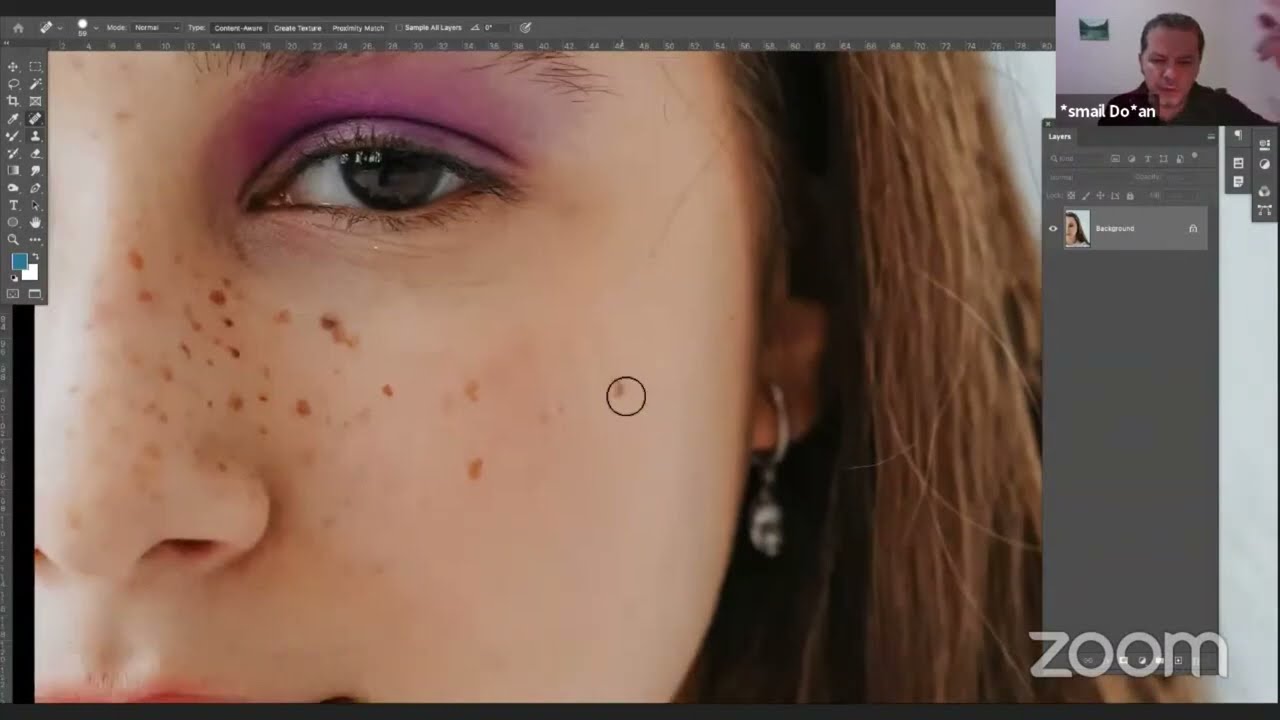Select the Path Selection tool
Screen dimensions: 1280x720
pyautogui.click(x=35, y=205)
